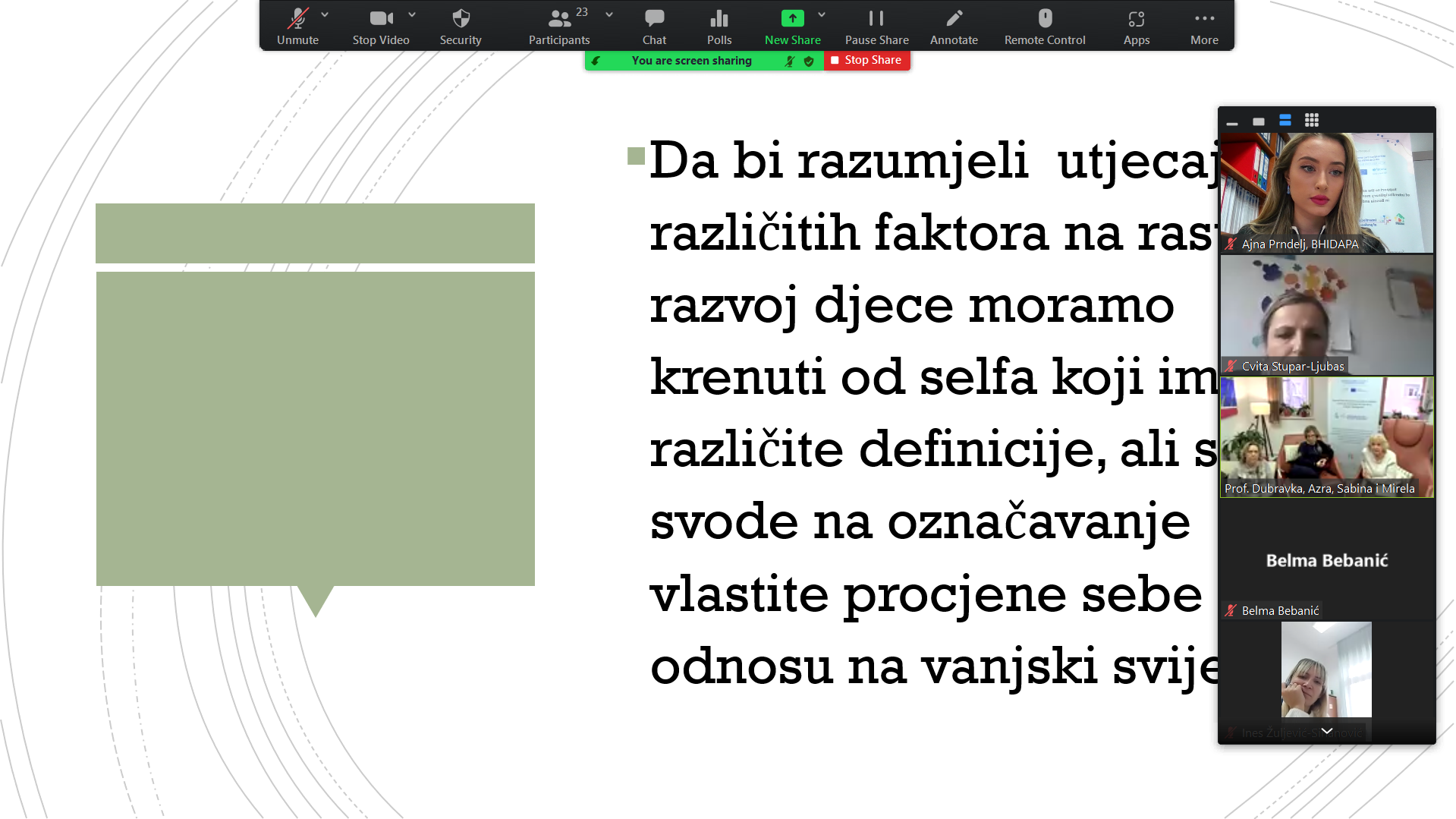Click the red Stop Share button

click(x=866, y=60)
